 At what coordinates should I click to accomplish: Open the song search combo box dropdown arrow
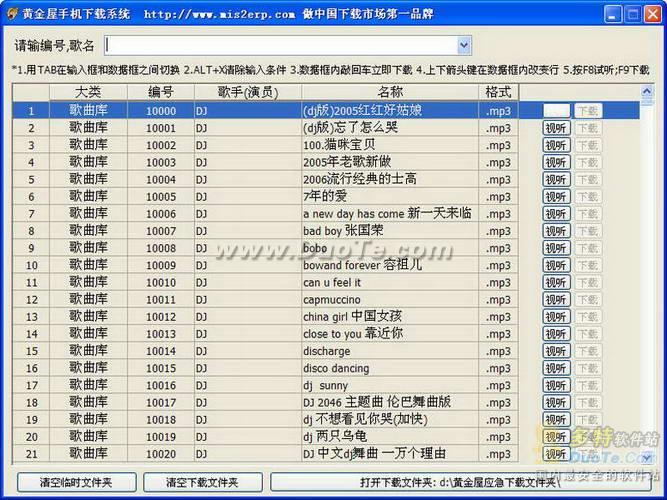464,45
